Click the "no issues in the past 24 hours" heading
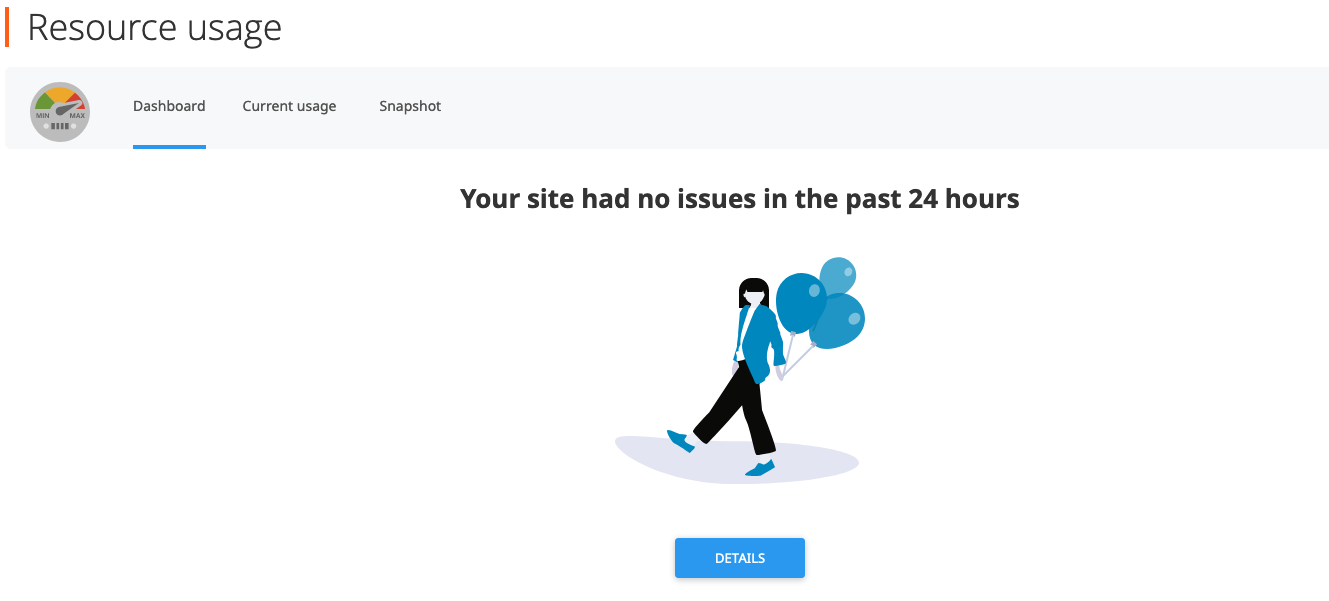 739,199
